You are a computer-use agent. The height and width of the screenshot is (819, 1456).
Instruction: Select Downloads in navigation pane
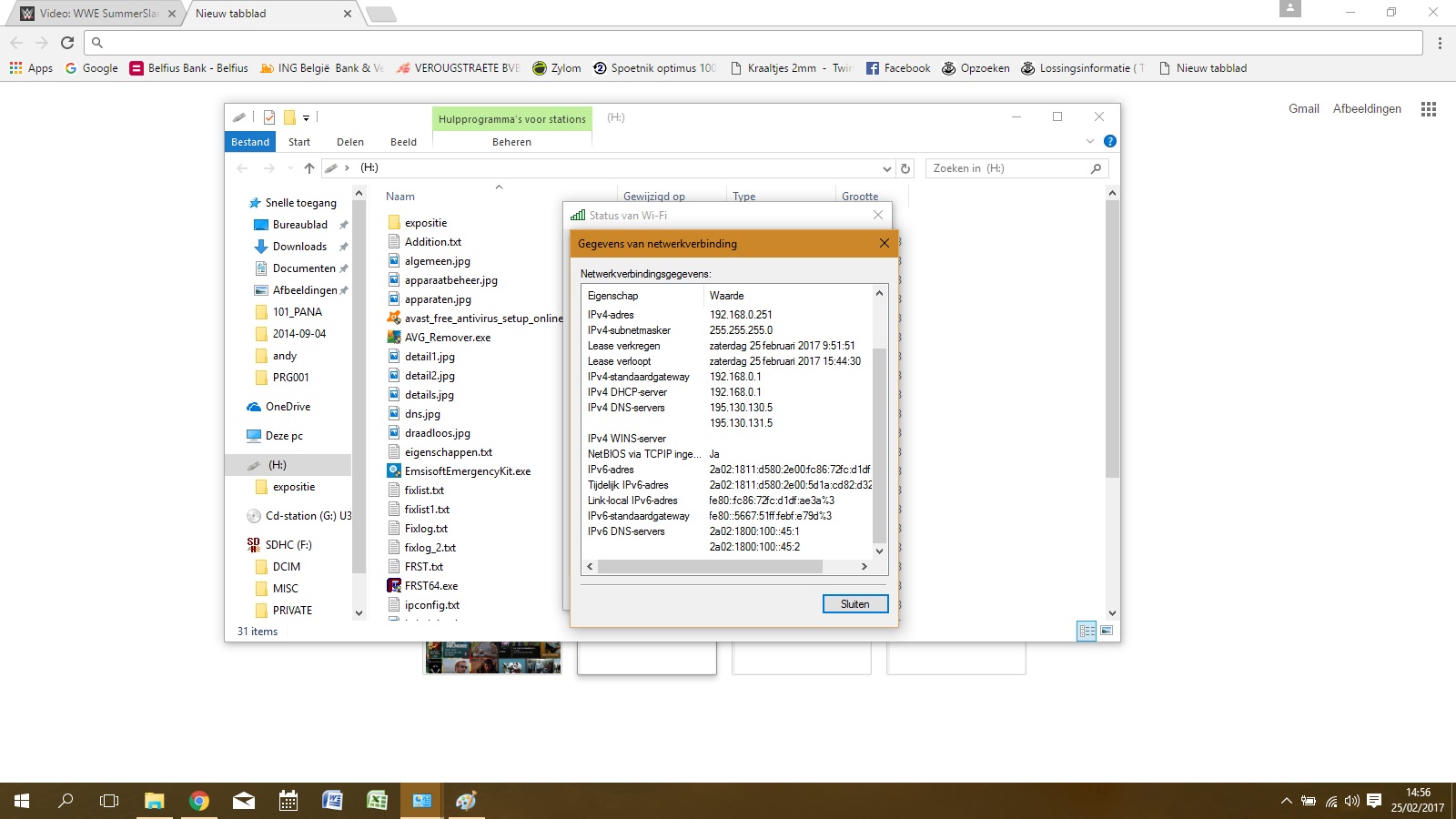click(x=299, y=247)
